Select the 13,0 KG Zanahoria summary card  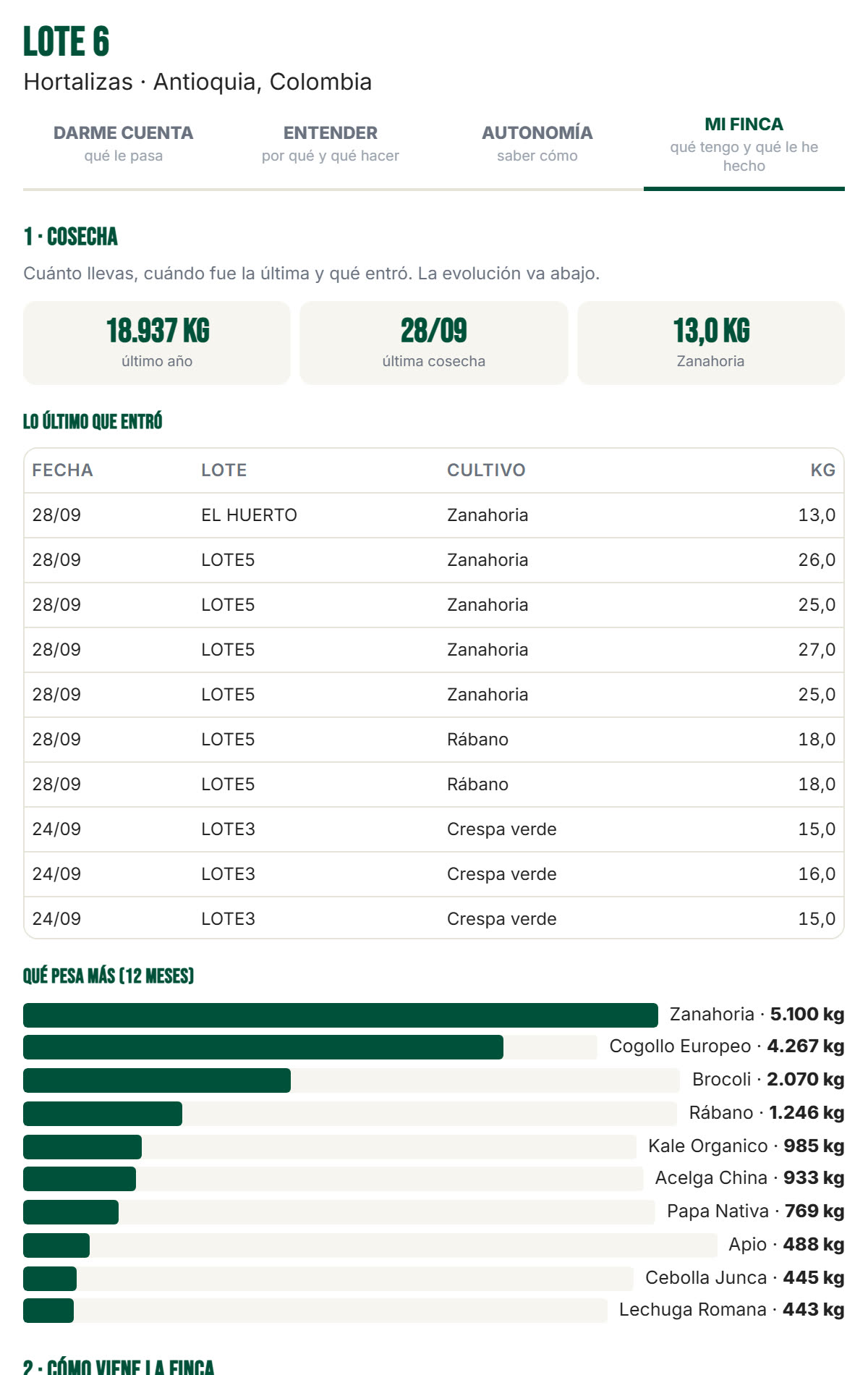tap(711, 342)
